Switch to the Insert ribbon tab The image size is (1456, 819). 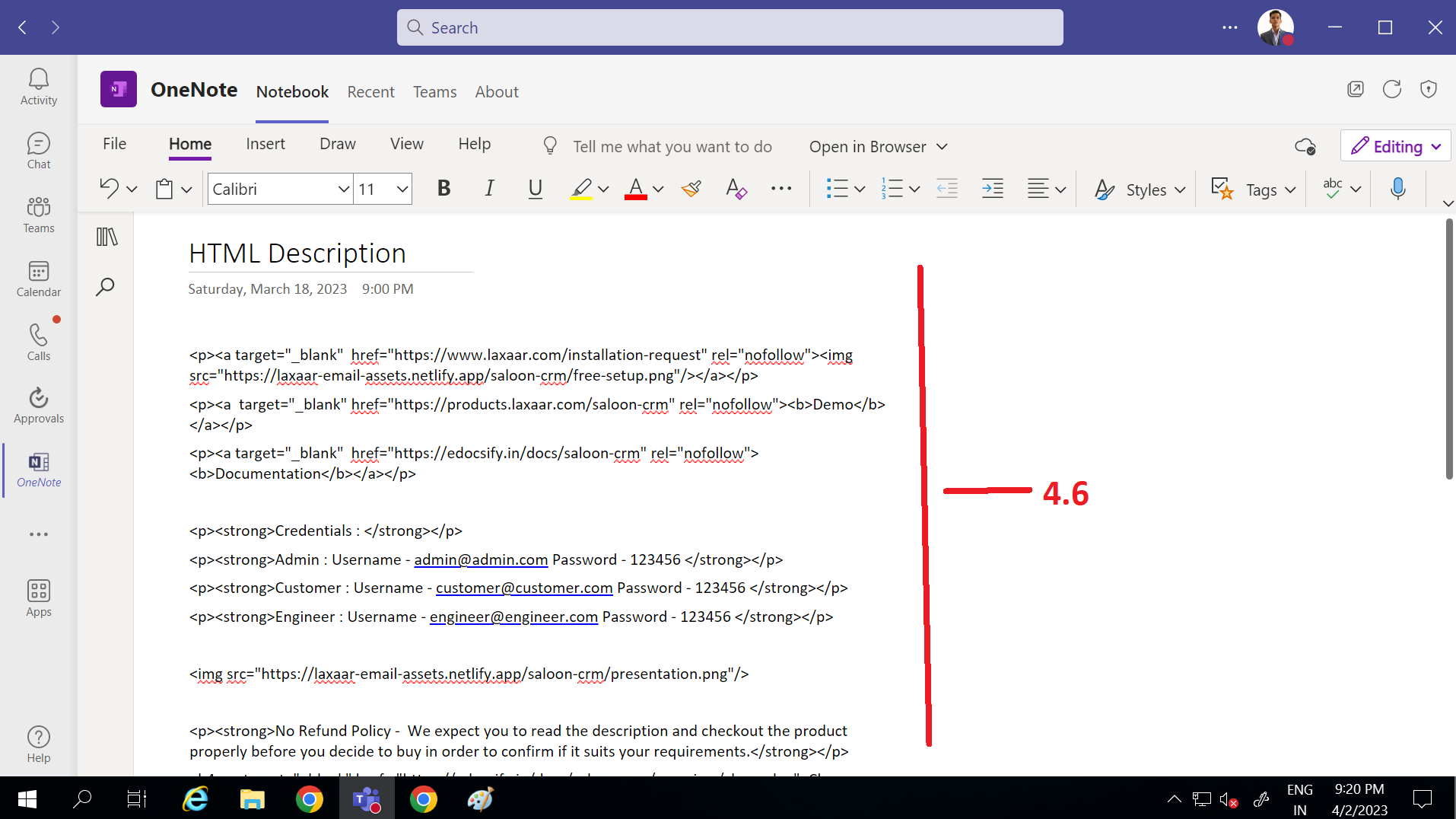coord(265,144)
